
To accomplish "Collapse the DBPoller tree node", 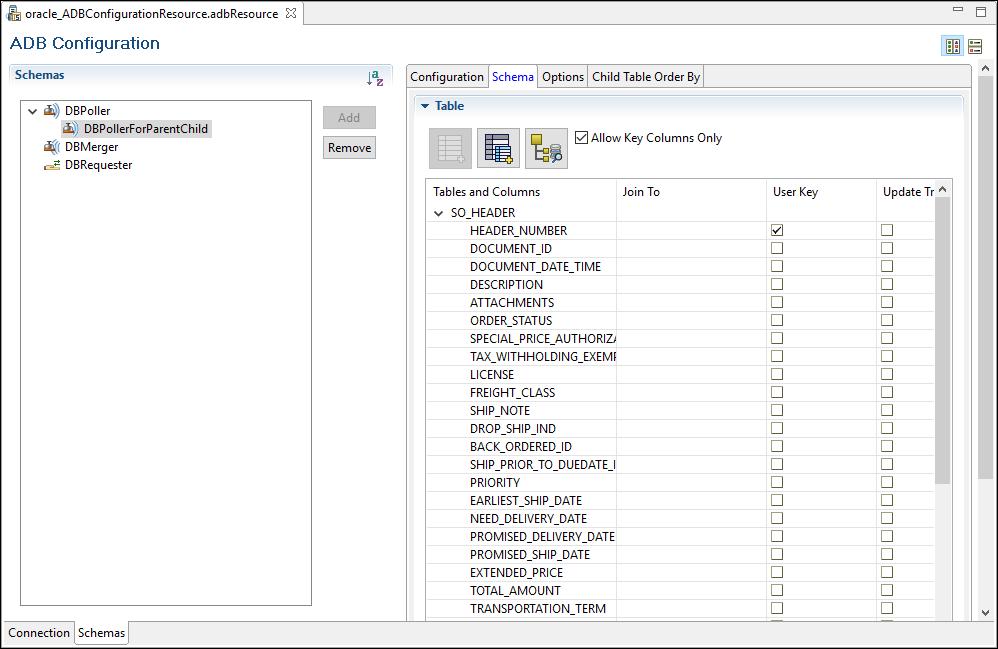I will pyautogui.click(x=32, y=111).
